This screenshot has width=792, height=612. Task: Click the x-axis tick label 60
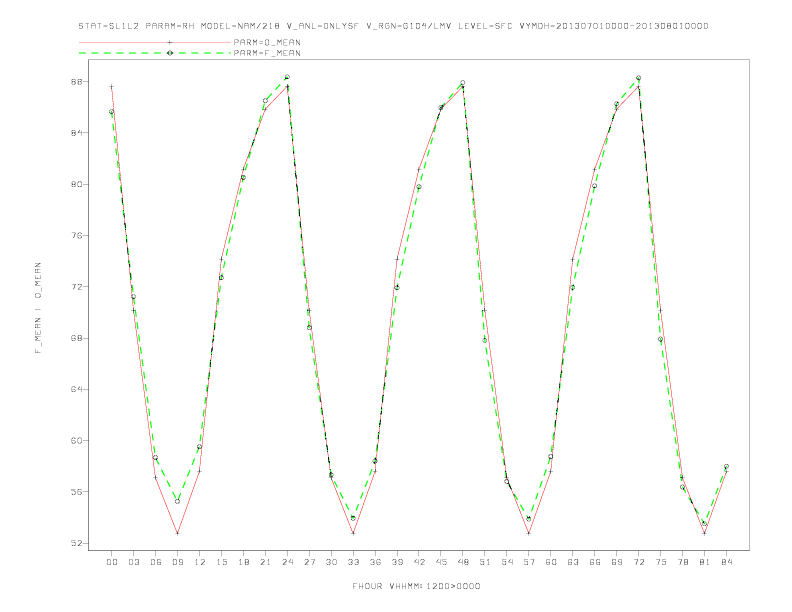pyautogui.click(x=551, y=562)
